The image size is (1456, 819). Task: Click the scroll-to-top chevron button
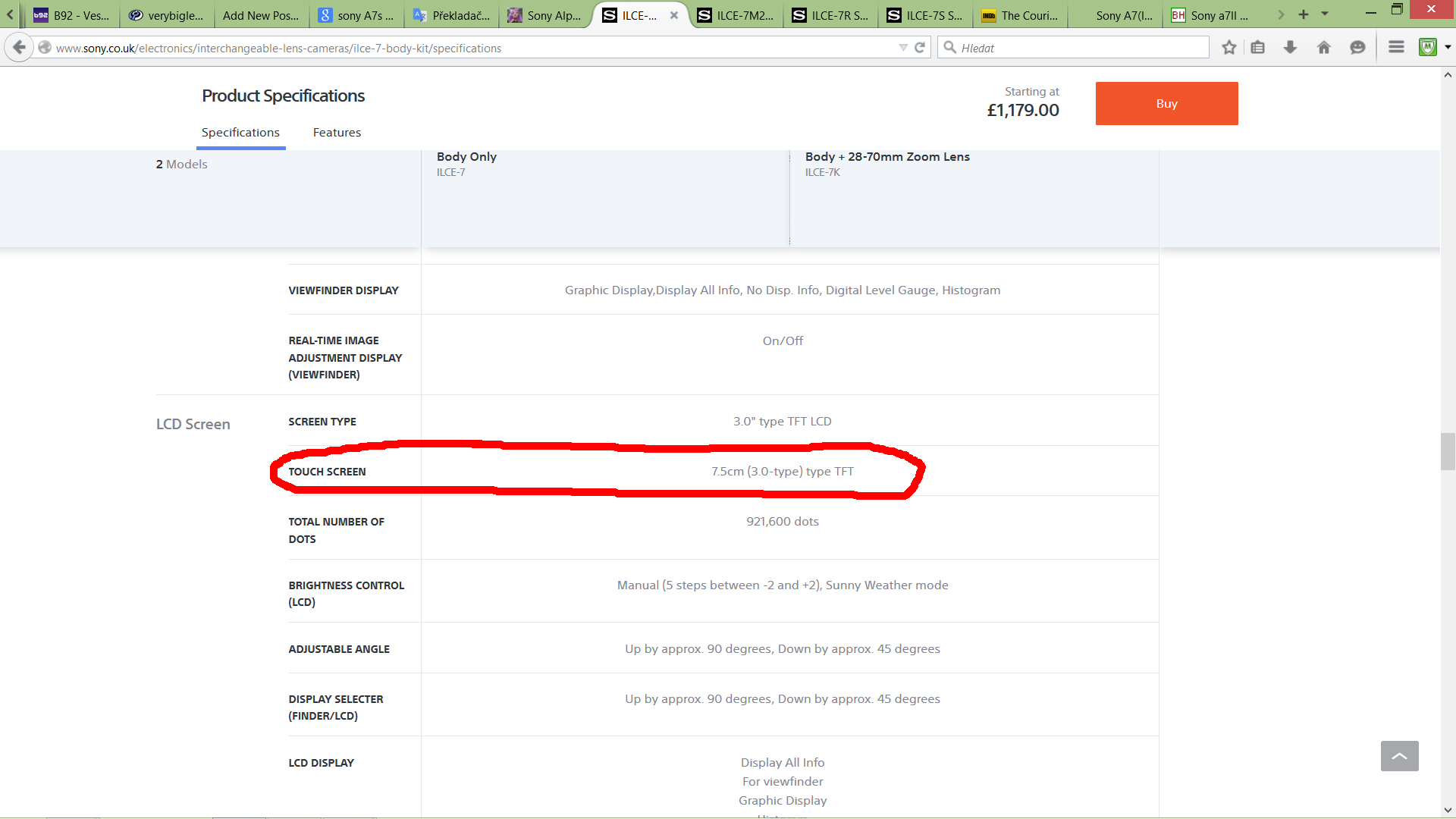coord(1399,756)
